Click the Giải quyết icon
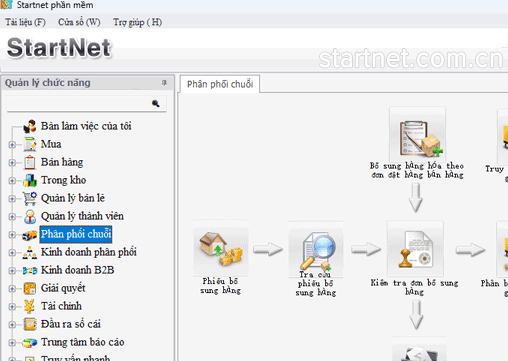The width and height of the screenshot is (508, 361). coord(30,288)
